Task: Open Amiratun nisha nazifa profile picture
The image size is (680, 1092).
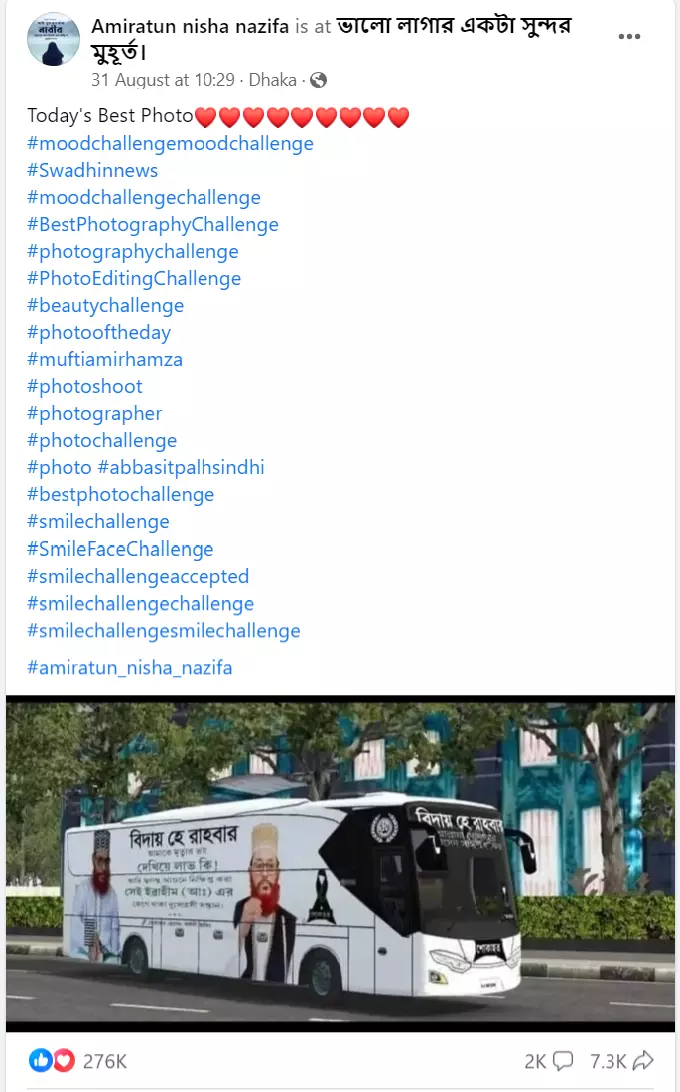Action: (x=54, y=39)
